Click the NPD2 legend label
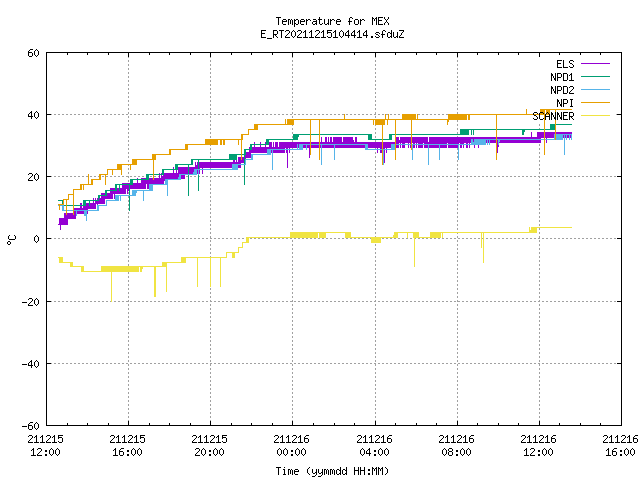Viewport: 640px width, 480px height. coord(562,90)
